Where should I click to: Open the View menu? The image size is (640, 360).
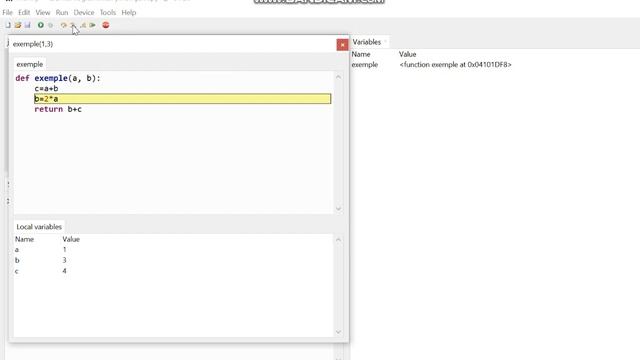point(43,13)
